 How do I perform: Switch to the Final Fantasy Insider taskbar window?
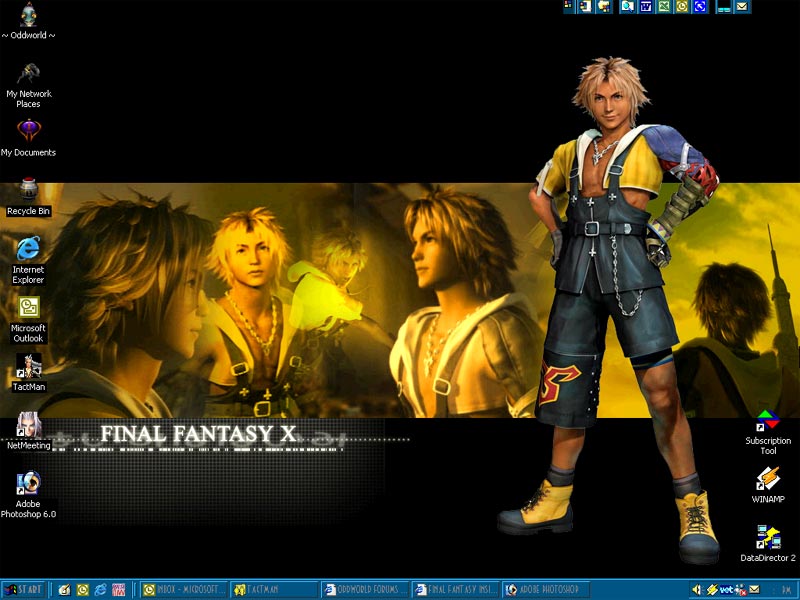tap(456, 590)
